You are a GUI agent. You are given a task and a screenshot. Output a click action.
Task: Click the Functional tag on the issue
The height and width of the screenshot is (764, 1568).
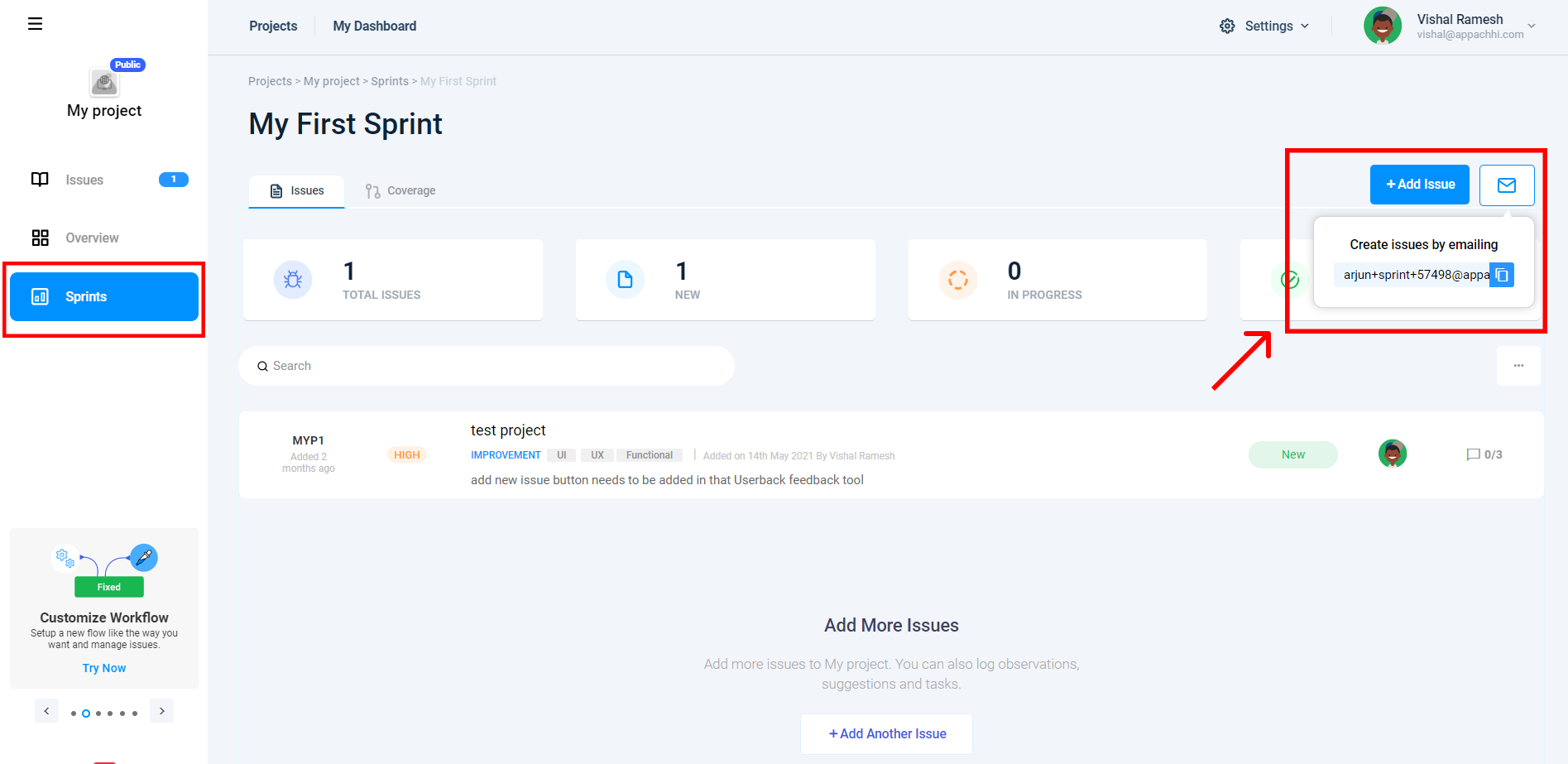coord(650,455)
